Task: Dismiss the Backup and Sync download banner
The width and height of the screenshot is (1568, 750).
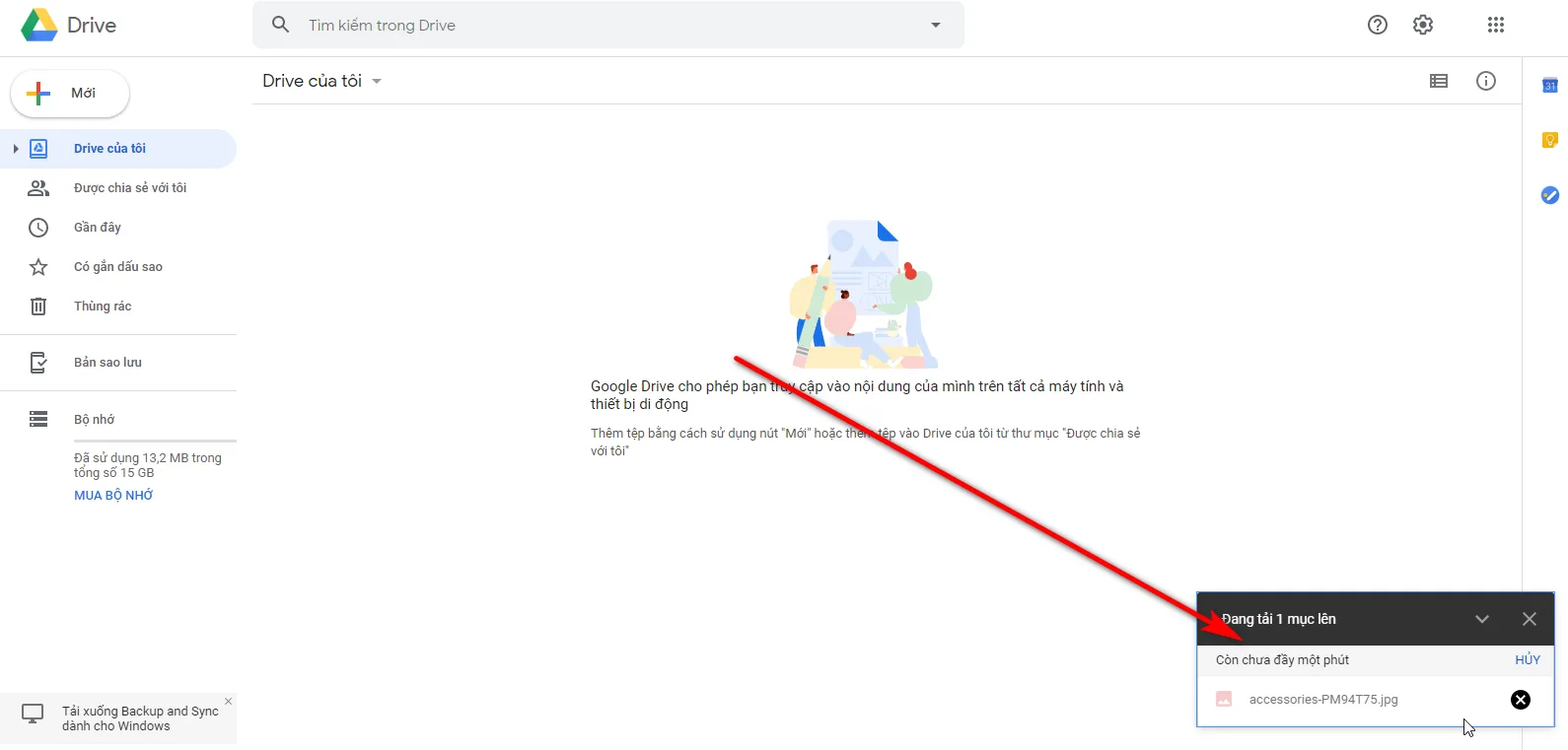Action: click(228, 702)
